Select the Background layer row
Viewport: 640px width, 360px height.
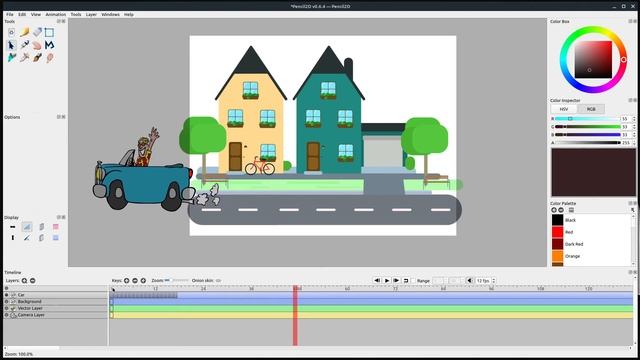pyautogui.click(x=56, y=301)
